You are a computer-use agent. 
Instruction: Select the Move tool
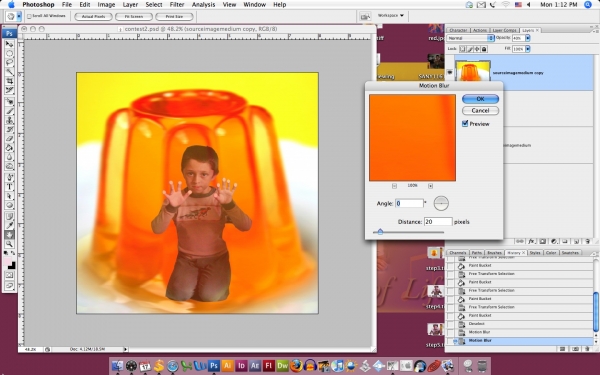pyautogui.click(x=9, y=44)
